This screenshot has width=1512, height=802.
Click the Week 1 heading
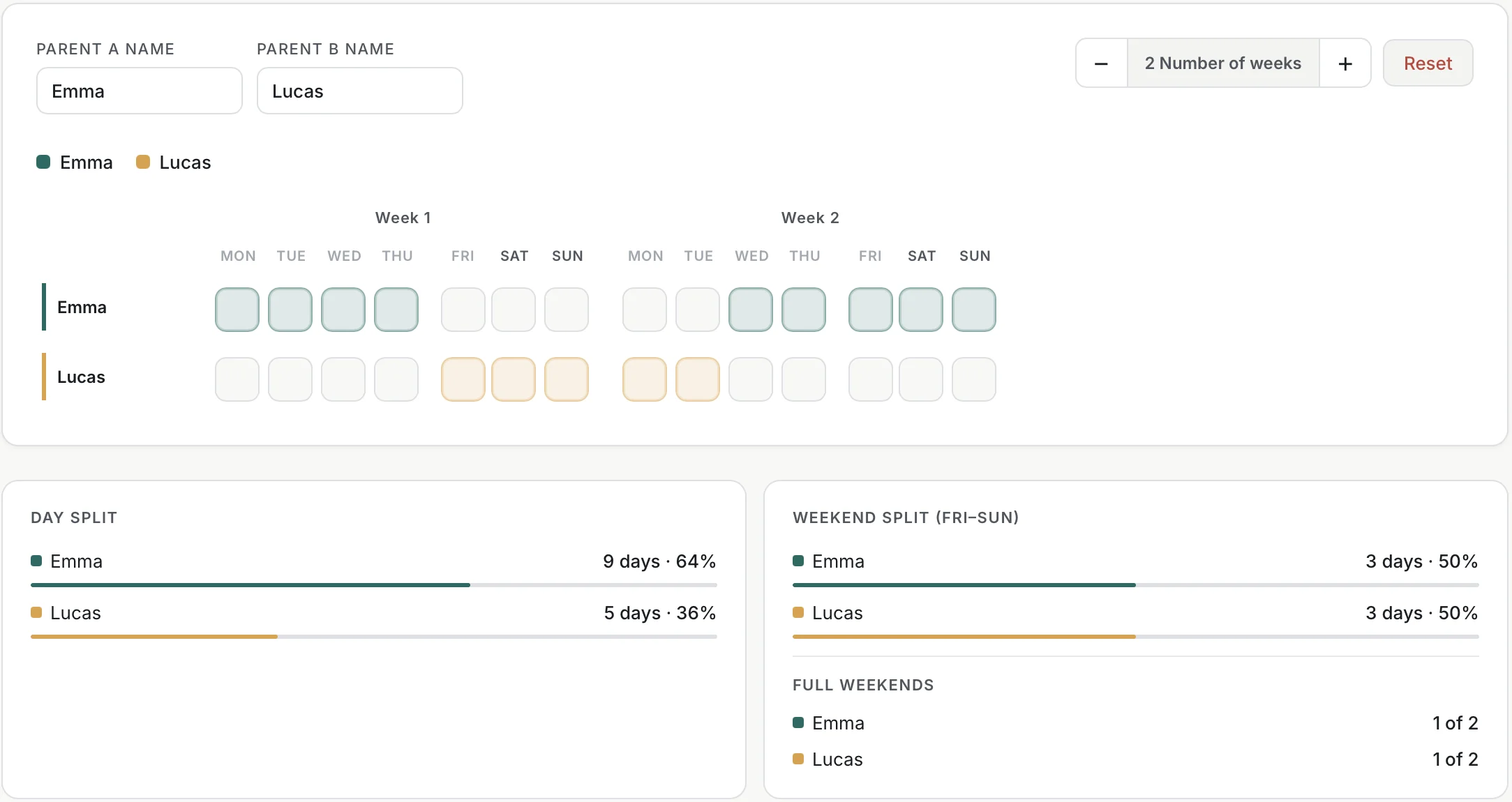[403, 218]
